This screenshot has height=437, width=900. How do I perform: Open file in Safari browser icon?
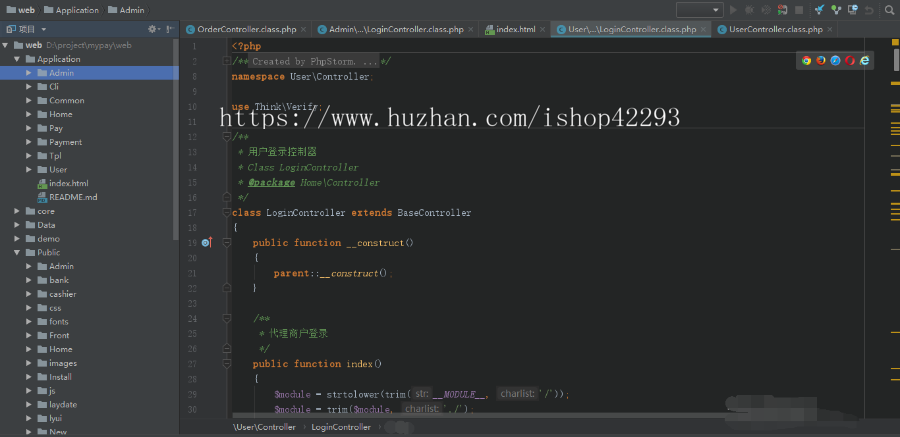(x=835, y=60)
